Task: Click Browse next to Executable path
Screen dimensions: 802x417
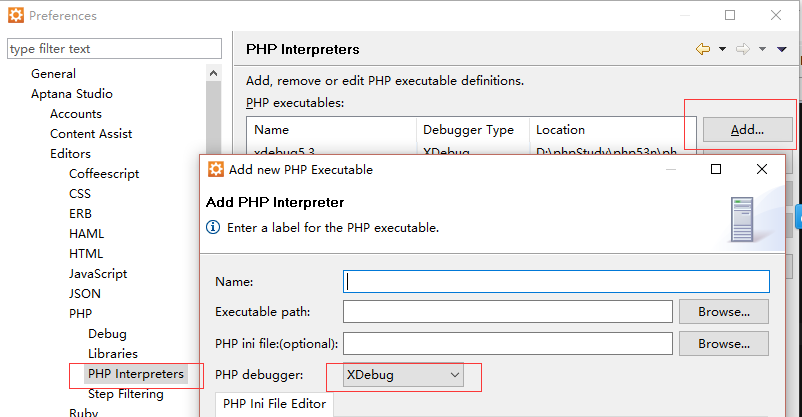Action: coord(723,312)
